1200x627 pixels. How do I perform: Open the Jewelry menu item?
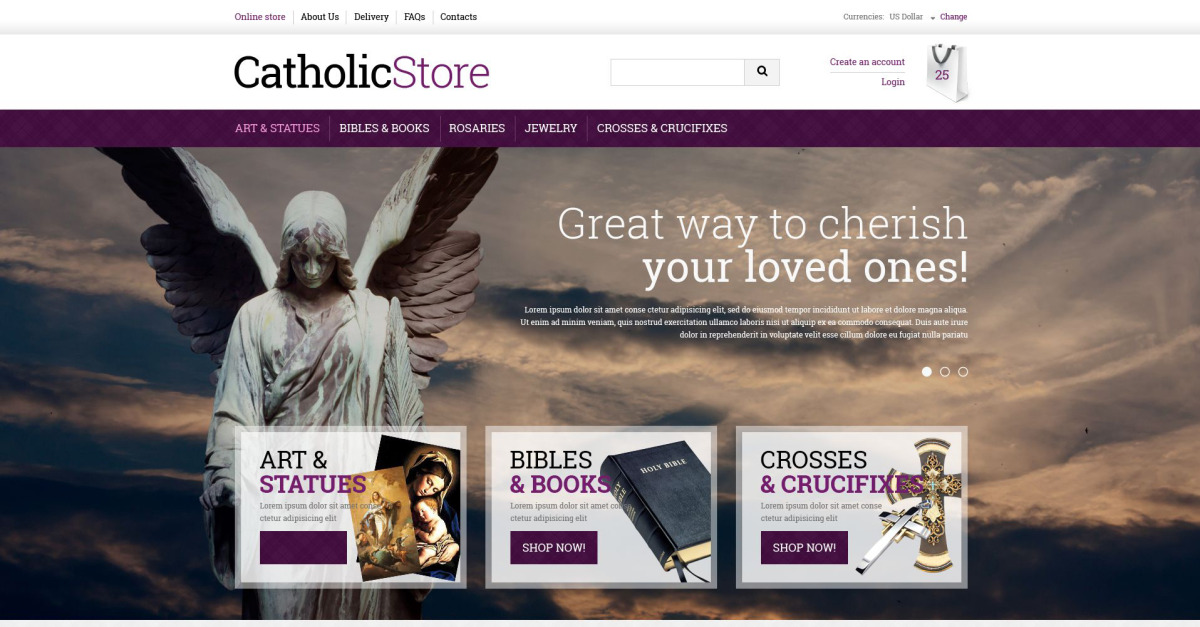[x=551, y=128]
